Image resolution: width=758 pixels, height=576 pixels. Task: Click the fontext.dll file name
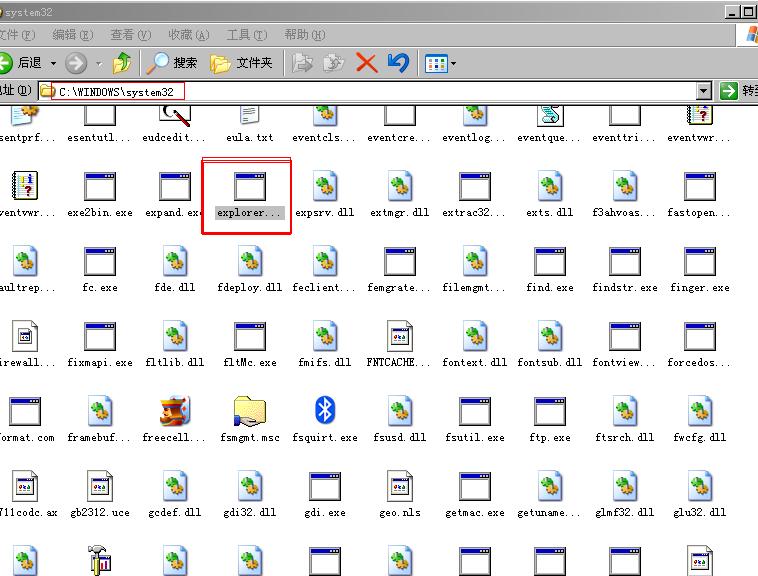[x=475, y=362]
